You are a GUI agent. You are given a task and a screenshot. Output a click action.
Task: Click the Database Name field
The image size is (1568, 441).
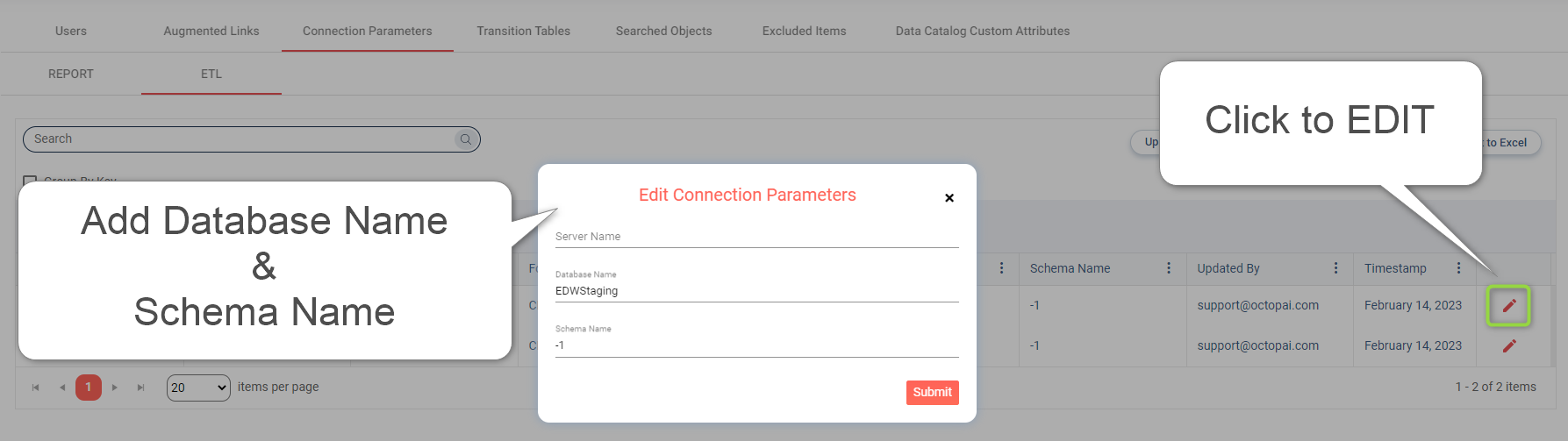[x=756, y=291]
